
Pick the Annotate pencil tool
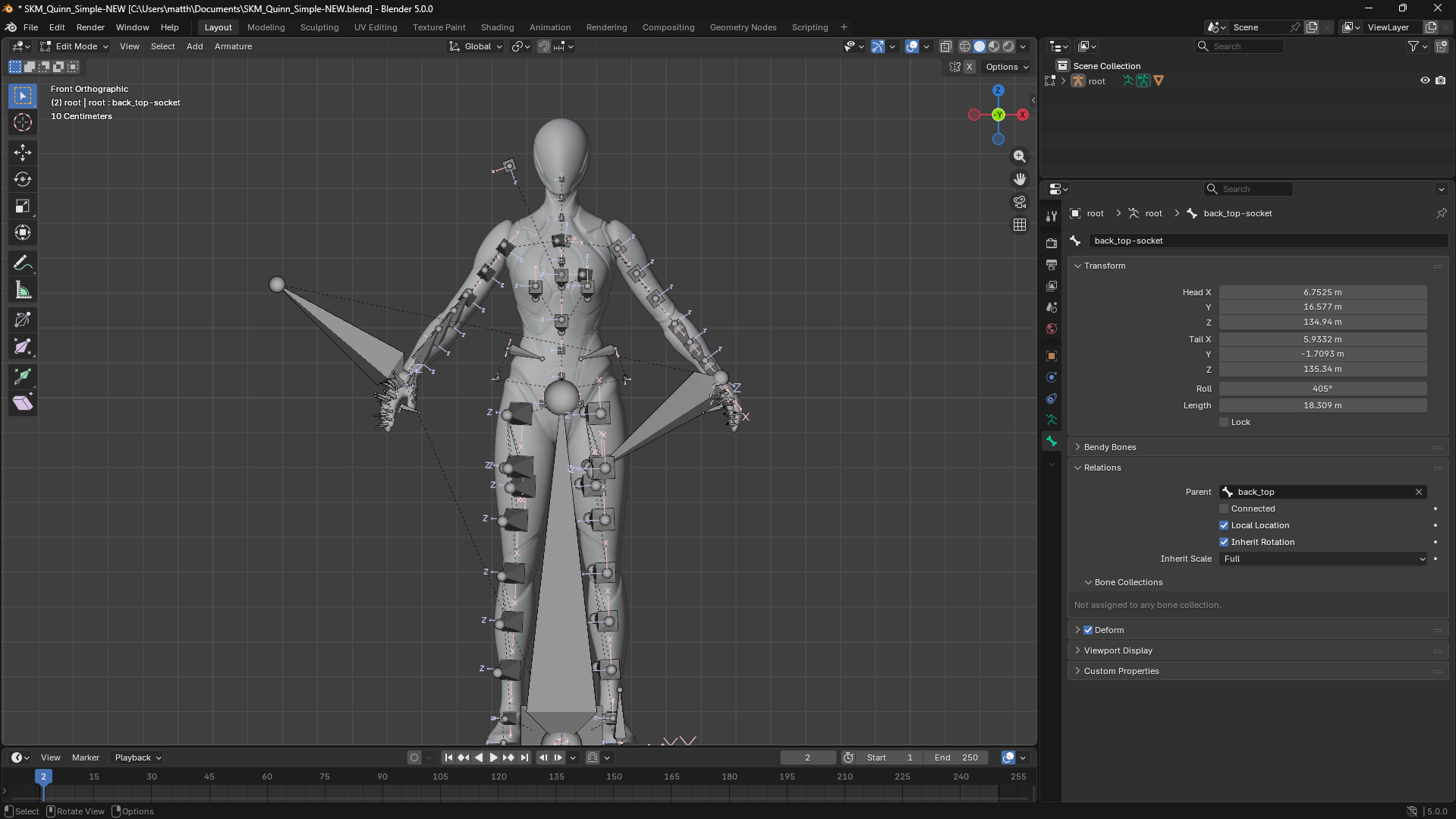23,263
